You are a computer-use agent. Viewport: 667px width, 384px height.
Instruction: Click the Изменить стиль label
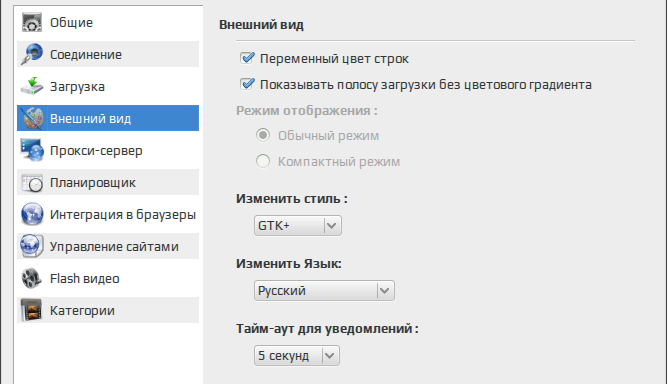[292, 199]
